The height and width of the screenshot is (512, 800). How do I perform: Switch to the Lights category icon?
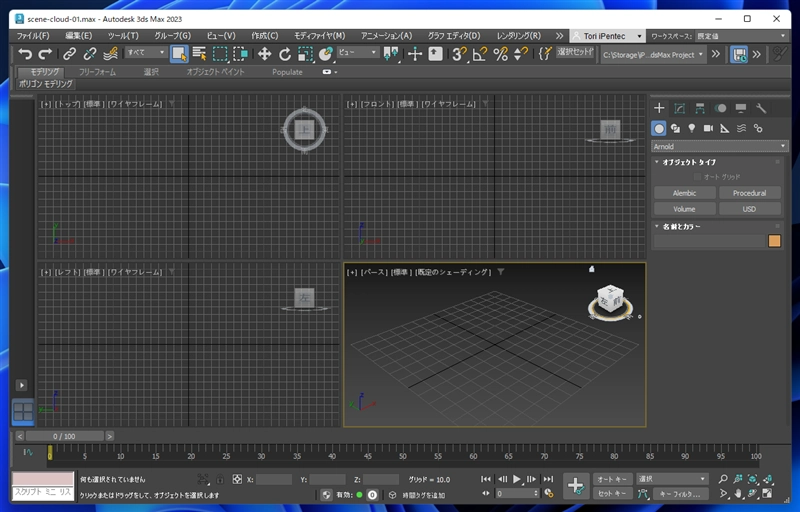point(691,128)
